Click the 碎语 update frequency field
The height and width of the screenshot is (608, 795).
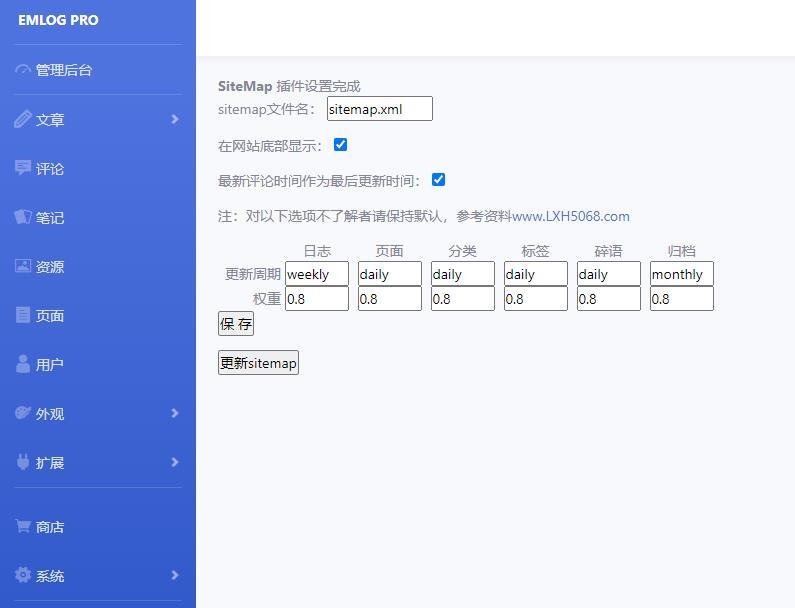coord(609,274)
